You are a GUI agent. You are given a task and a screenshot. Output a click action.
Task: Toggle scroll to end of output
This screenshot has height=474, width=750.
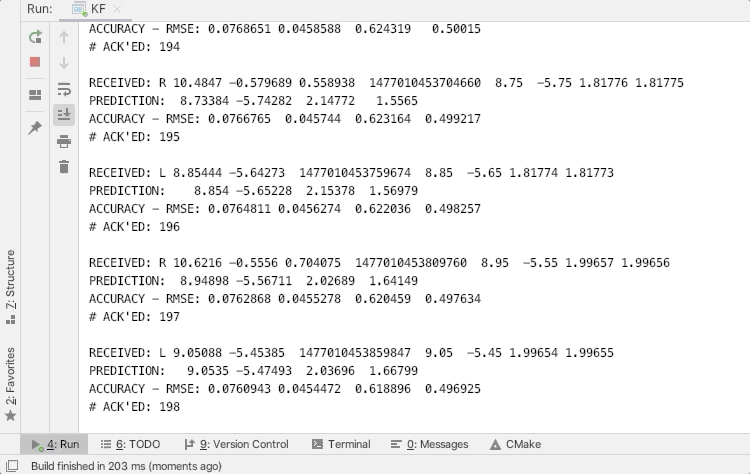64,115
